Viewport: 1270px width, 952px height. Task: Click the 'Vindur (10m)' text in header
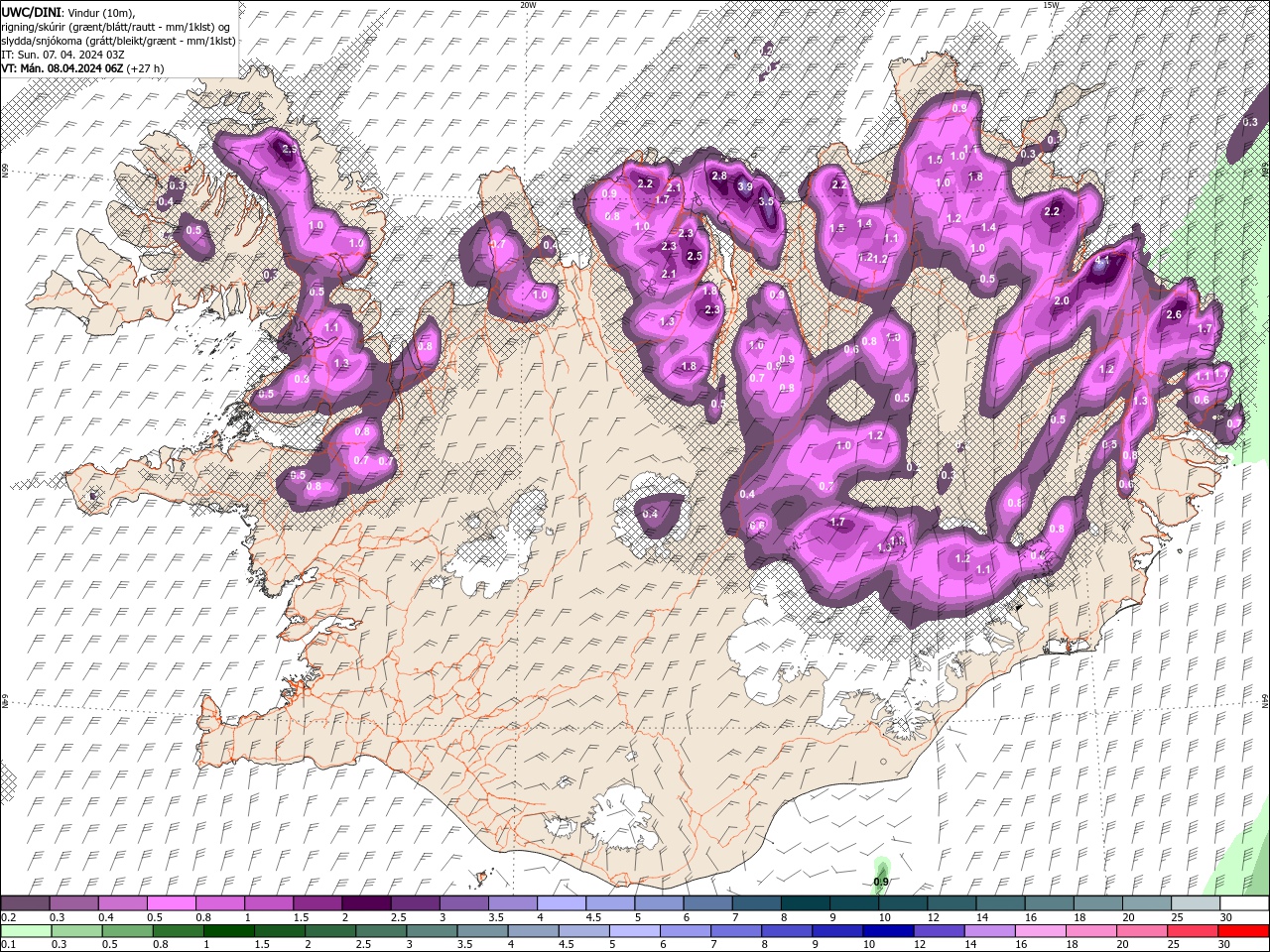[x=103, y=11]
